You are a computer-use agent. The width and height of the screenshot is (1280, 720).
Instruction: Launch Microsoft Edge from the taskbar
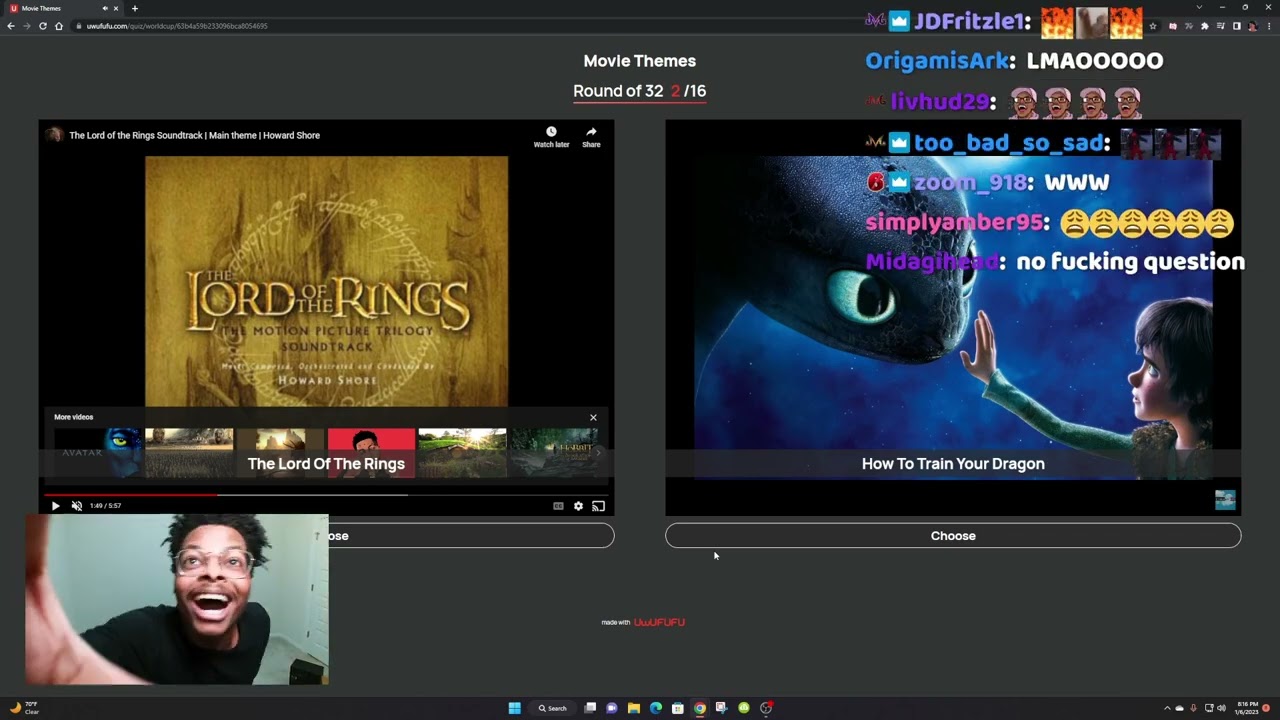(x=656, y=708)
